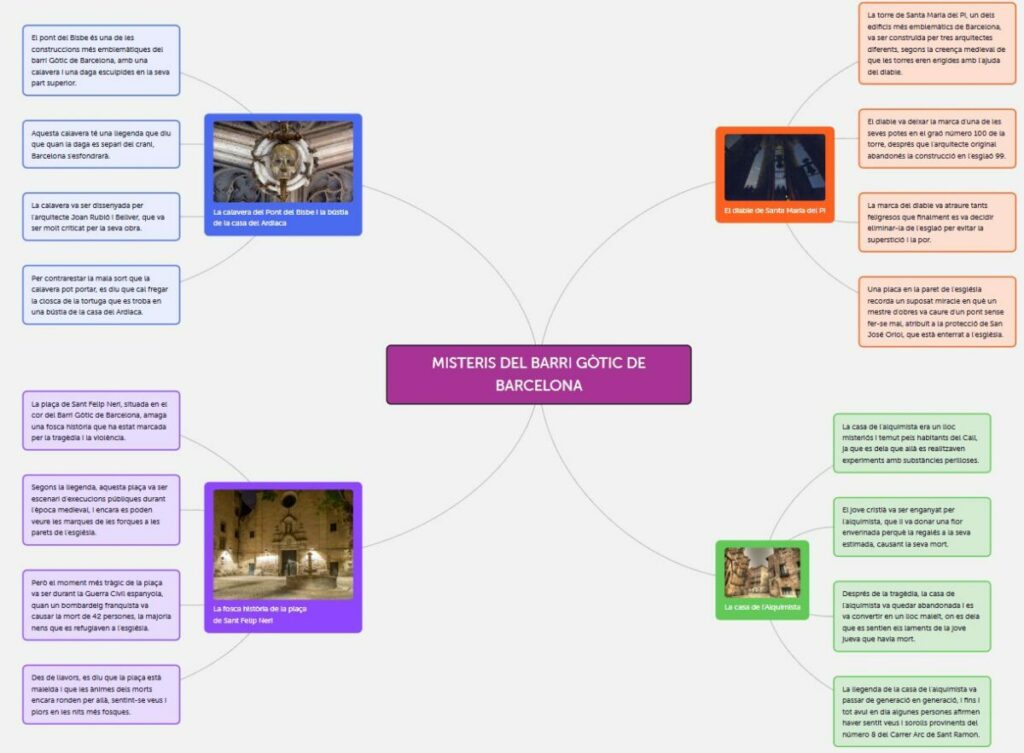Select the Casa de l'Alquimista photo

[x=762, y=571]
